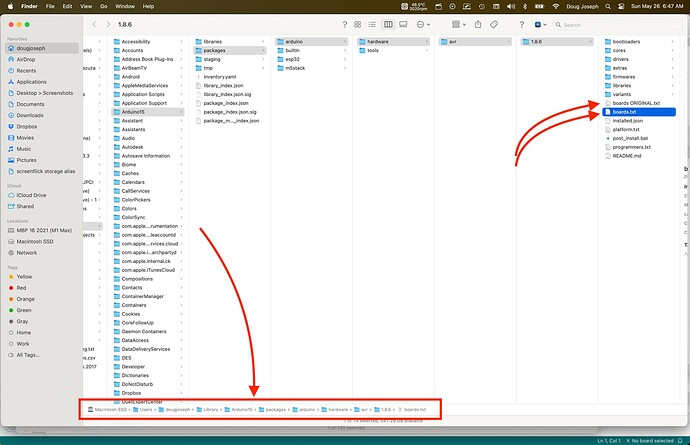Go forward with the Finder forward arrow
Viewport: 690px width, 445px height.
click(108, 25)
